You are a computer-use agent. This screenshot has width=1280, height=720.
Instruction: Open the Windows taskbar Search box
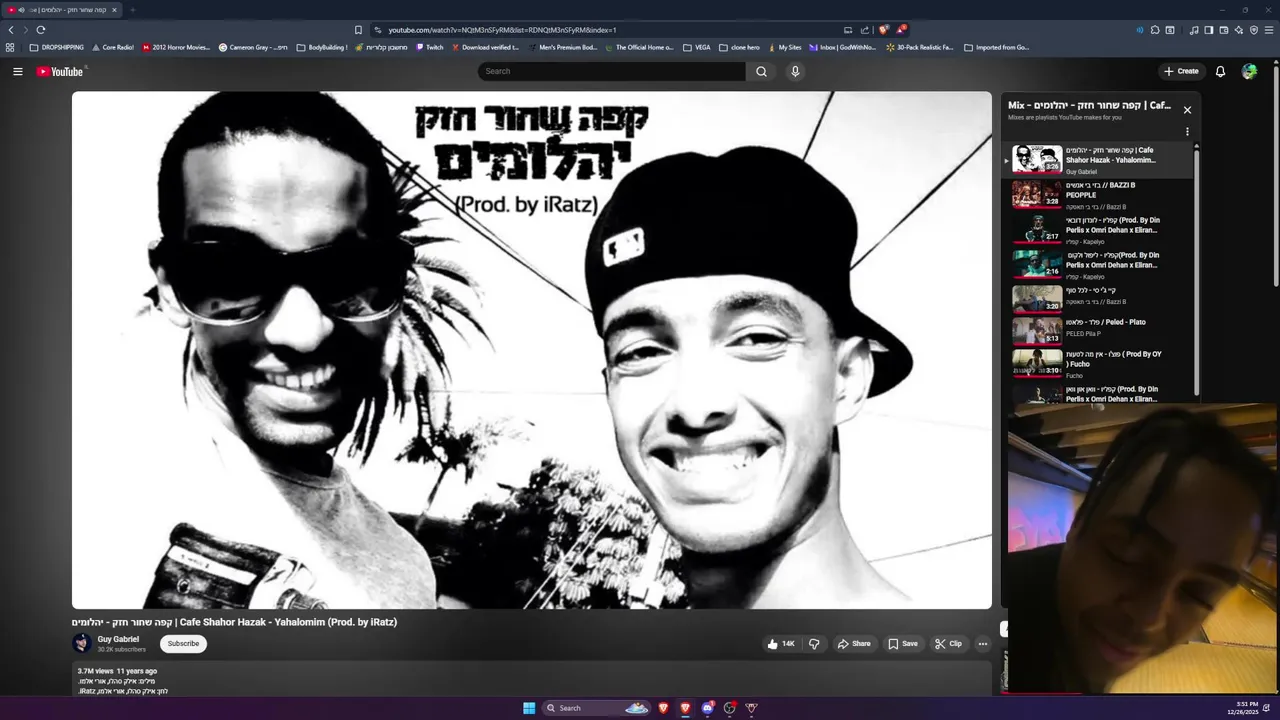click(596, 708)
